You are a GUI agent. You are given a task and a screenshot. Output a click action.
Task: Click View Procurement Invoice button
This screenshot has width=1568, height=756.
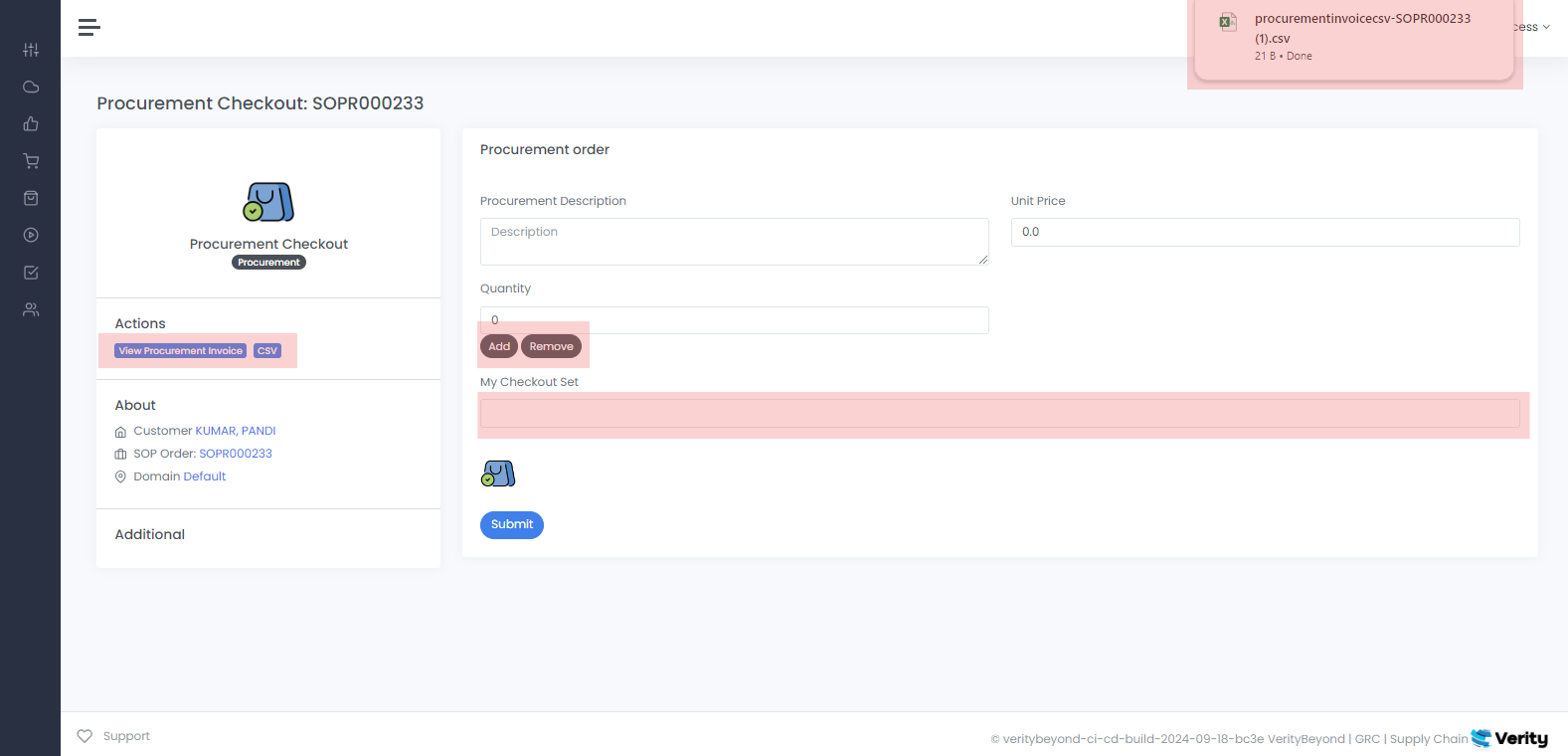pos(180,351)
